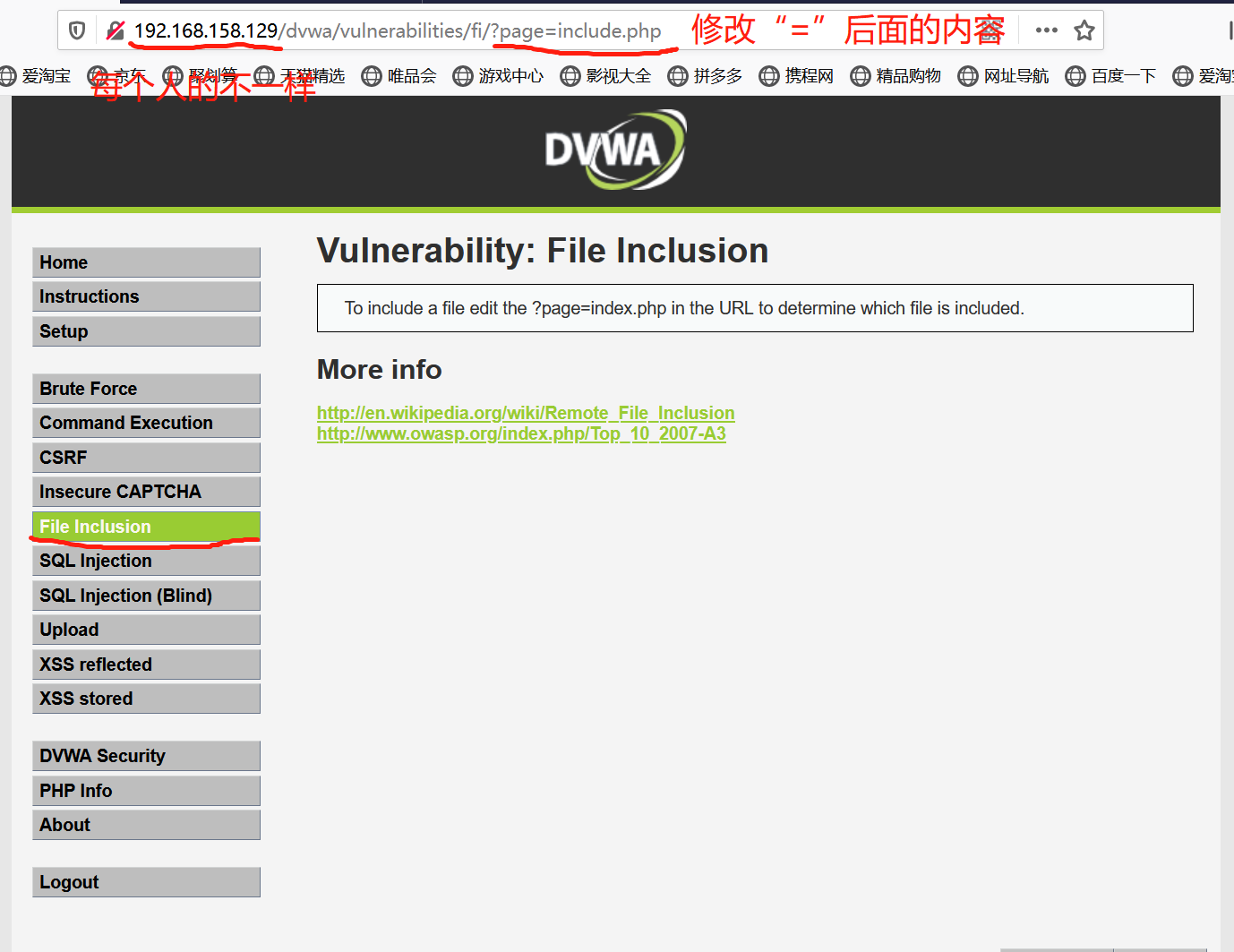Open the Setup menu item
The width and height of the screenshot is (1234, 952).
146,331
